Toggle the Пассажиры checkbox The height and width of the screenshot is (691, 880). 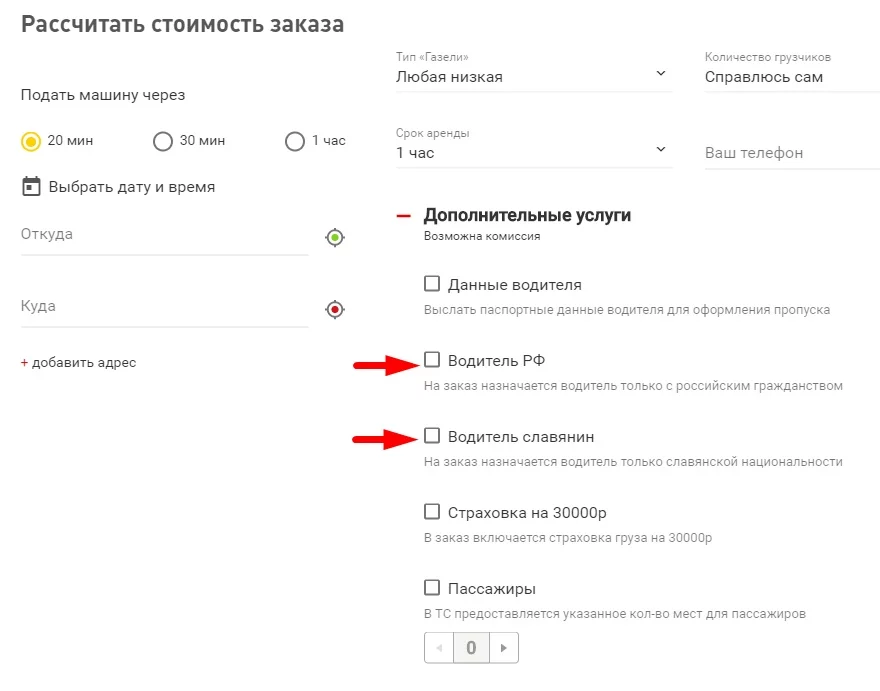pos(432,588)
